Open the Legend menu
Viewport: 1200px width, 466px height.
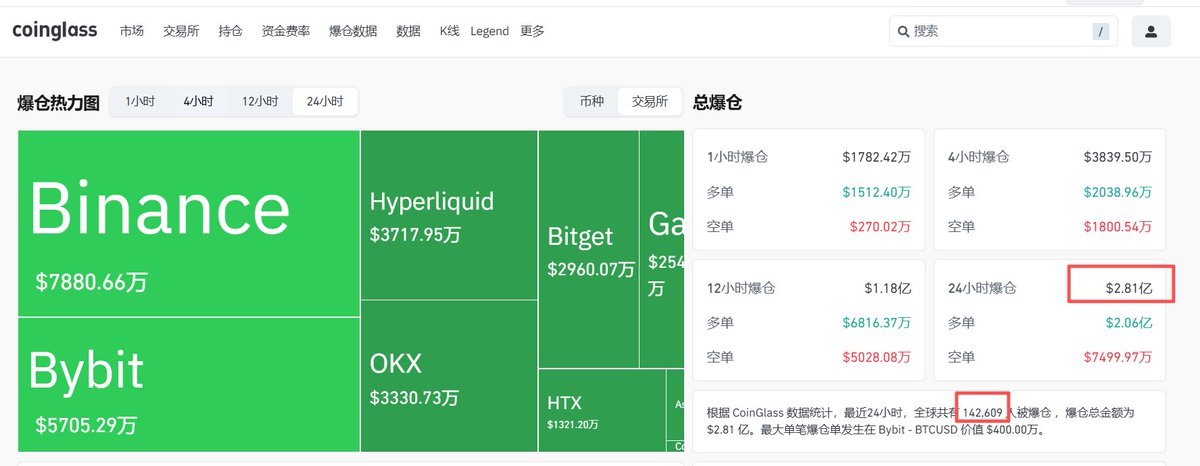[x=489, y=32]
